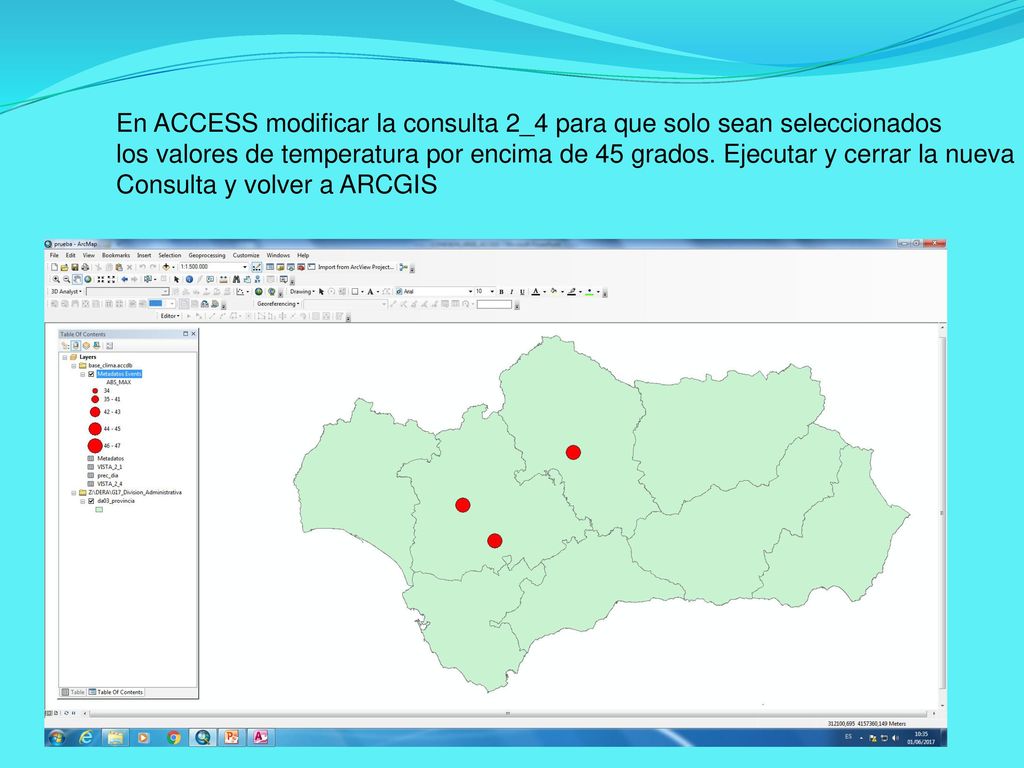Click the New Text A tool

(370, 291)
